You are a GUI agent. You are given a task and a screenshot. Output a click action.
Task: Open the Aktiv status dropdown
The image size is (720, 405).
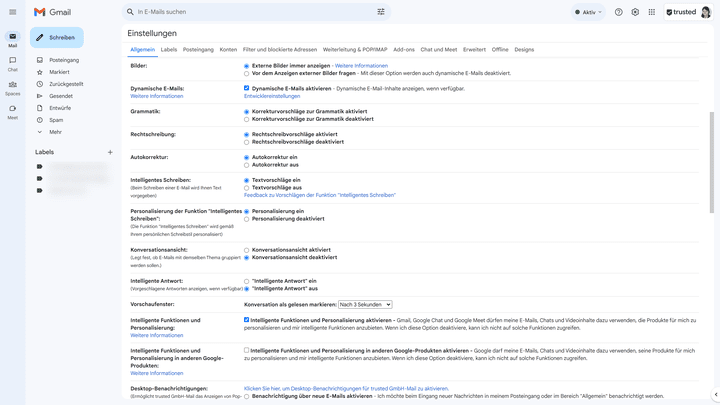coord(588,12)
